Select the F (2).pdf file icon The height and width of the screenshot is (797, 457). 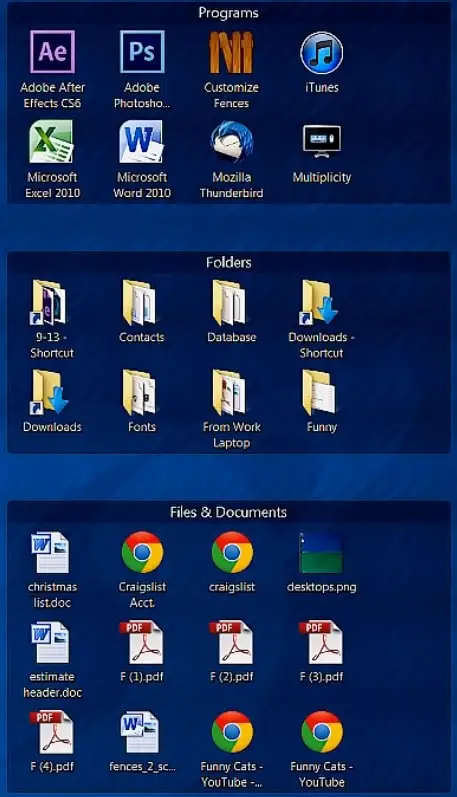click(231, 642)
